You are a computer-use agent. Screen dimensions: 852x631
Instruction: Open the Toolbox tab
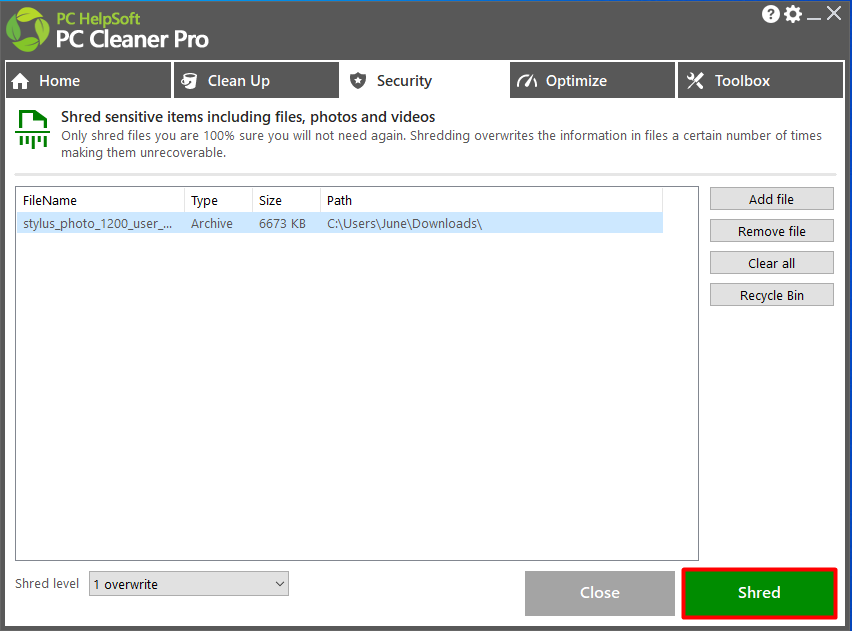click(760, 80)
